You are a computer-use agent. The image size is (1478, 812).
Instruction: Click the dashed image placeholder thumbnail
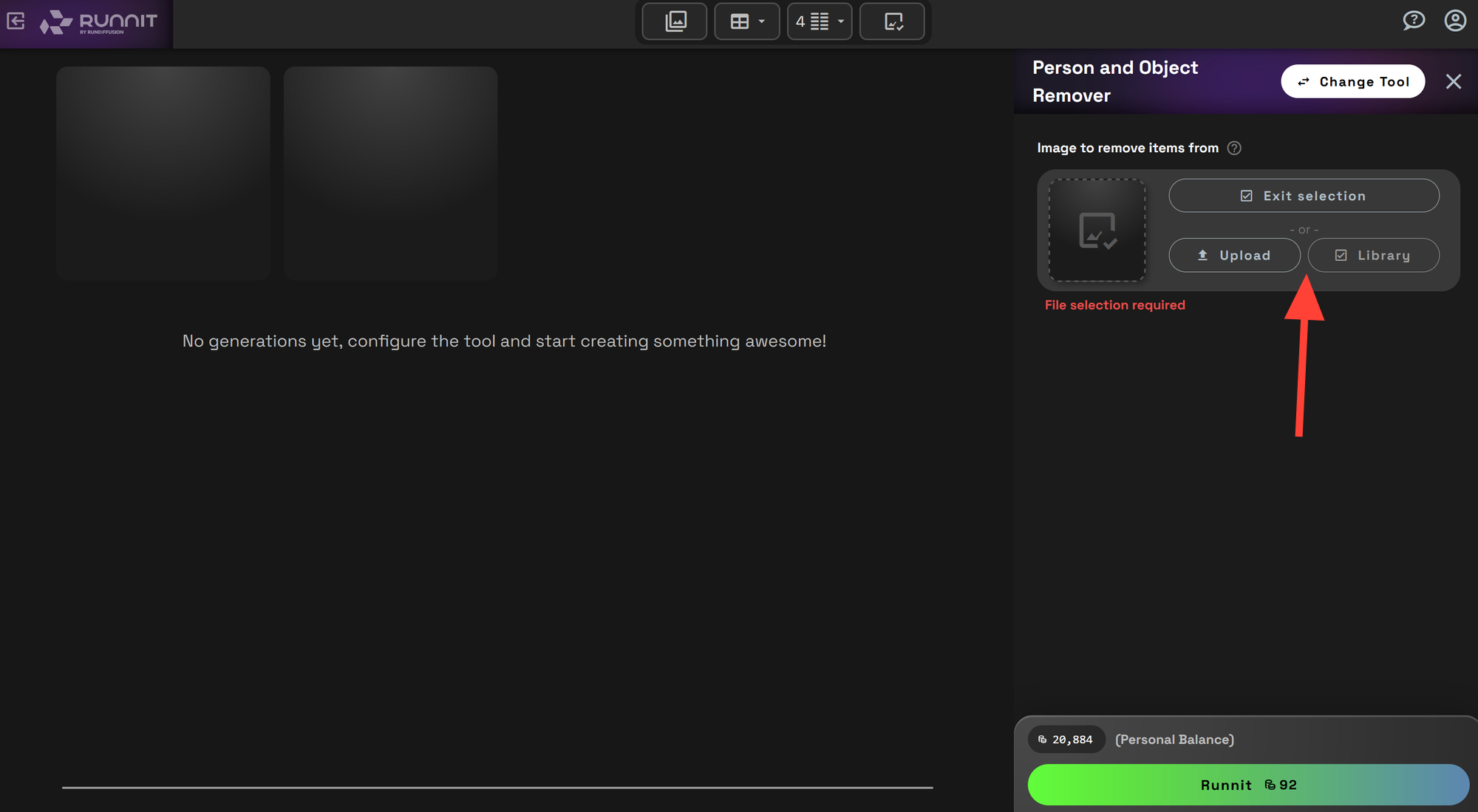pos(1096,231)
